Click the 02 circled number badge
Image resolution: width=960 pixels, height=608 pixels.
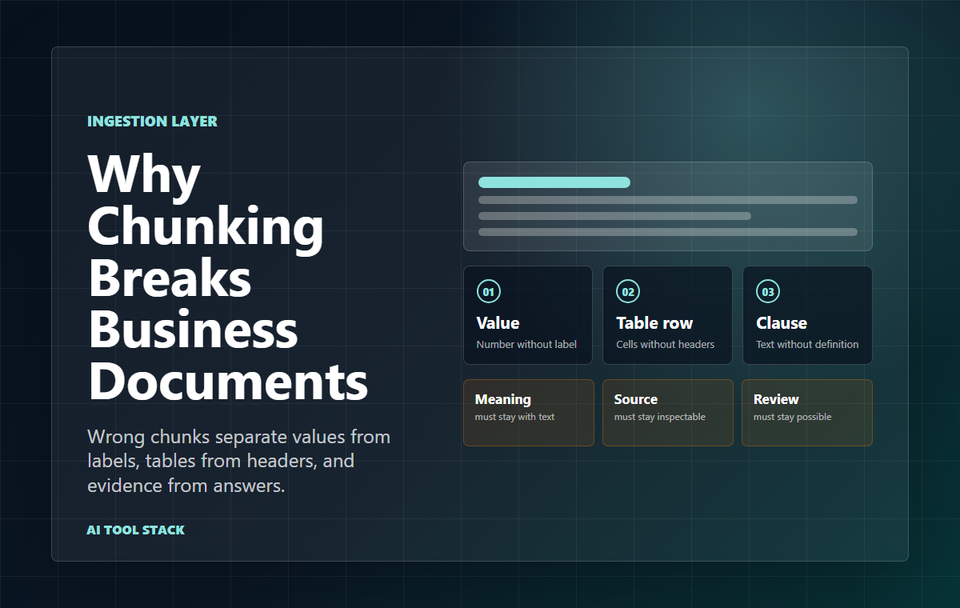(628, 291)
